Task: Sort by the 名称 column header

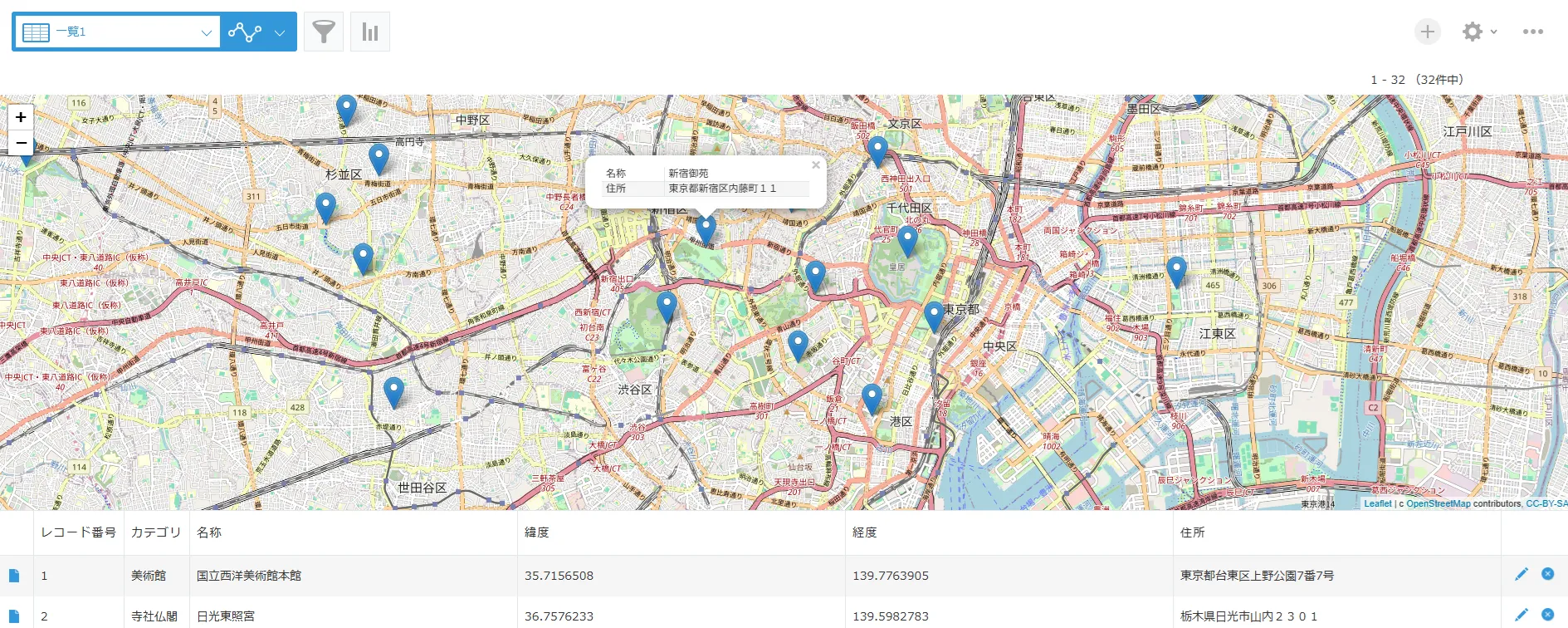Action: click(209, 532)
